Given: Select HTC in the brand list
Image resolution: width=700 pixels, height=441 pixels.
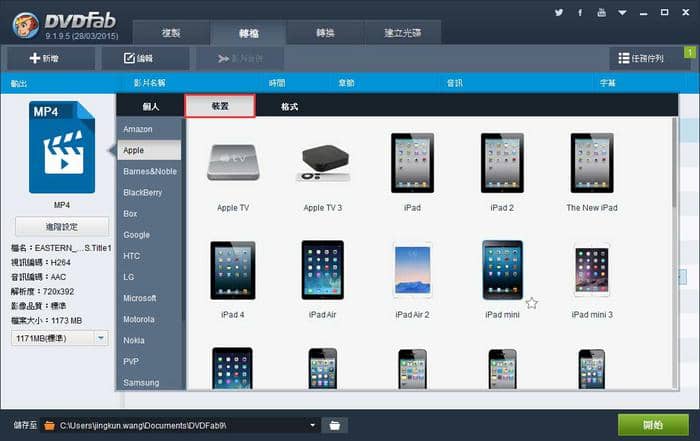Looking at the screenshot, I should (149, 256).
